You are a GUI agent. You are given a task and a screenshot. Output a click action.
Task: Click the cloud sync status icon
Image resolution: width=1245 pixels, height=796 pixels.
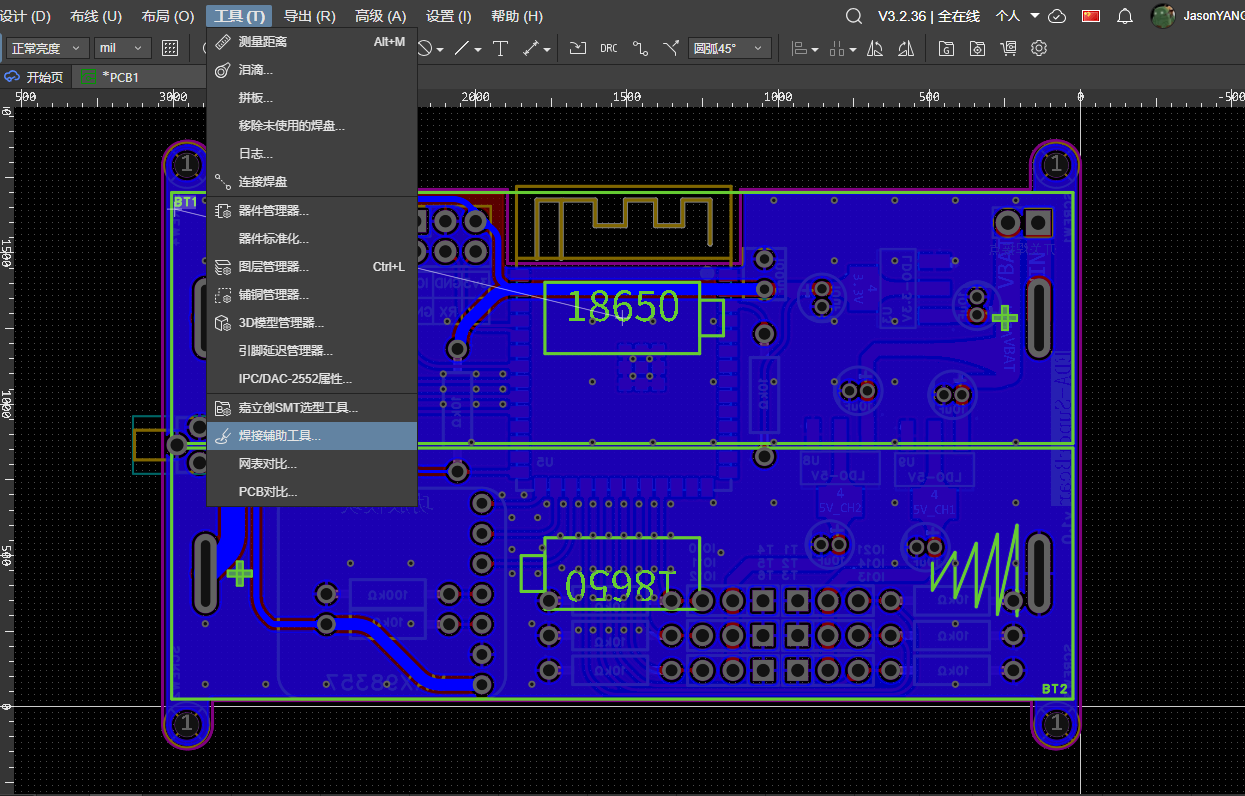click(x=1057, y=16)
